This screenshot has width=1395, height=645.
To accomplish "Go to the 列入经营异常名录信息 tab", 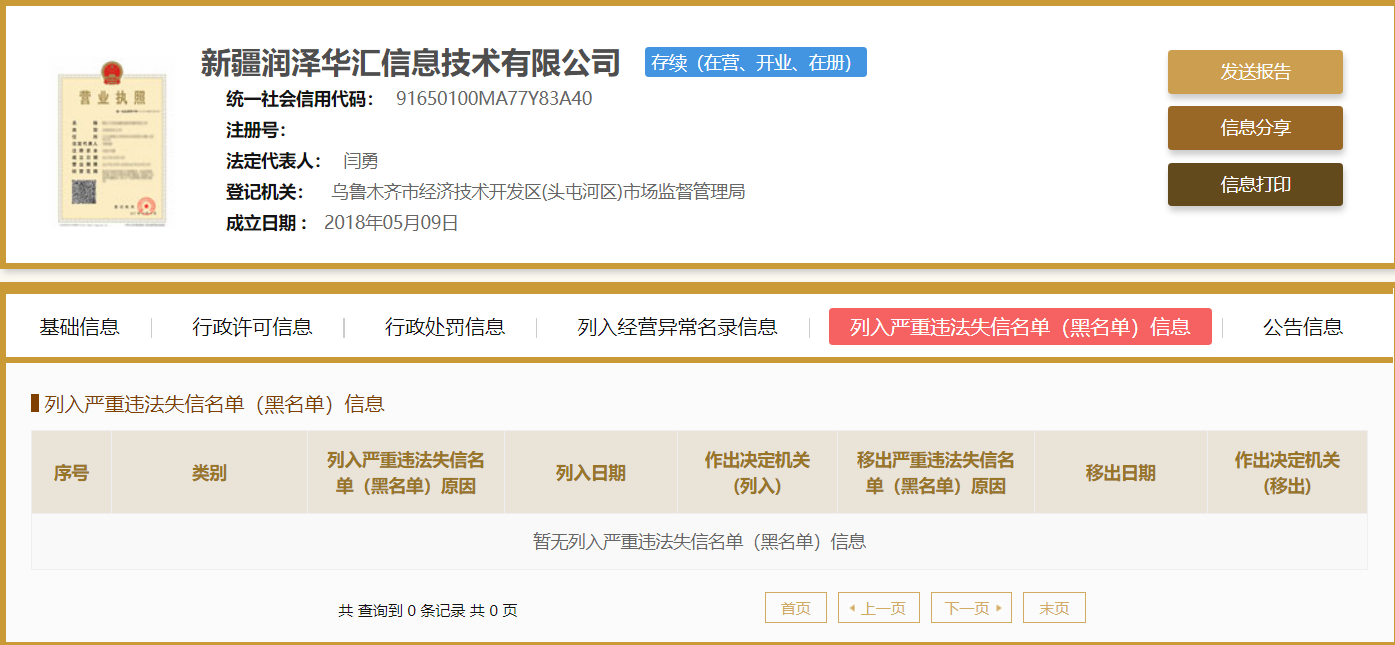I will tap(677, 327).
